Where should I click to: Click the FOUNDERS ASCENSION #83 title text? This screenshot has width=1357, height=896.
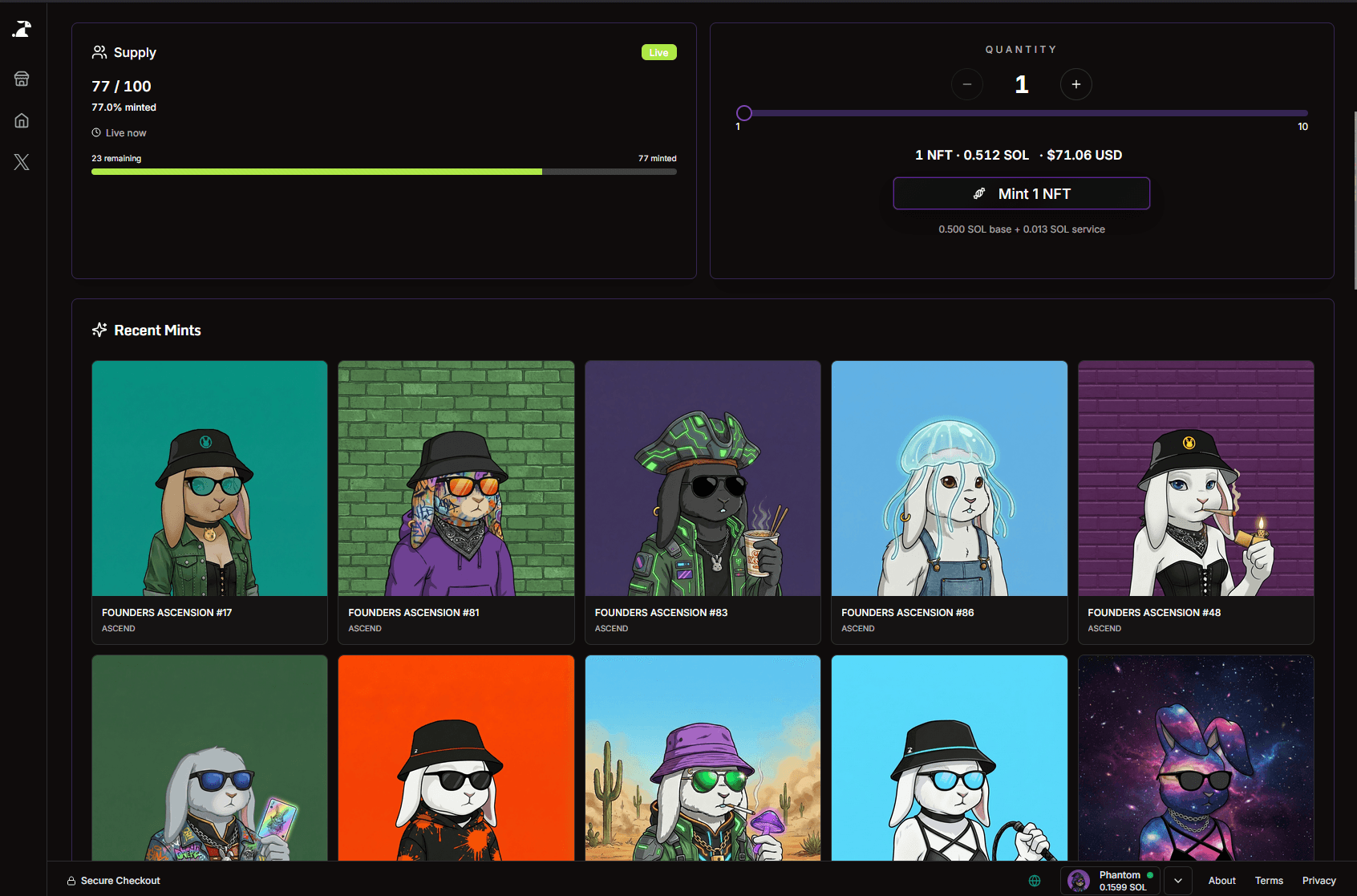pos(661,612)
